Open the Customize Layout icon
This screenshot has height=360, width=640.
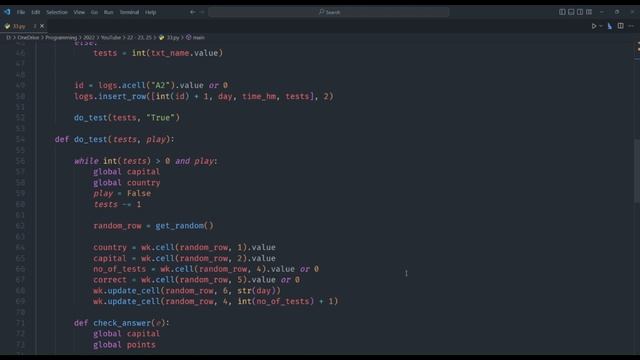589,12
